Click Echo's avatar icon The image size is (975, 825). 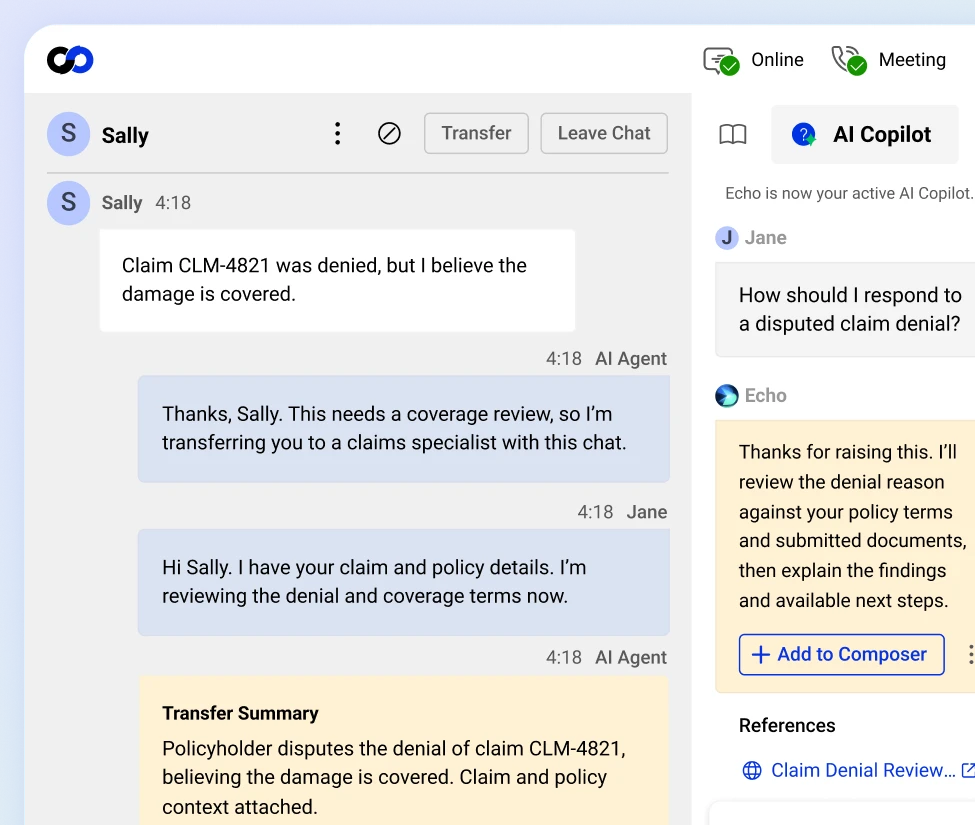coord(726,395)
